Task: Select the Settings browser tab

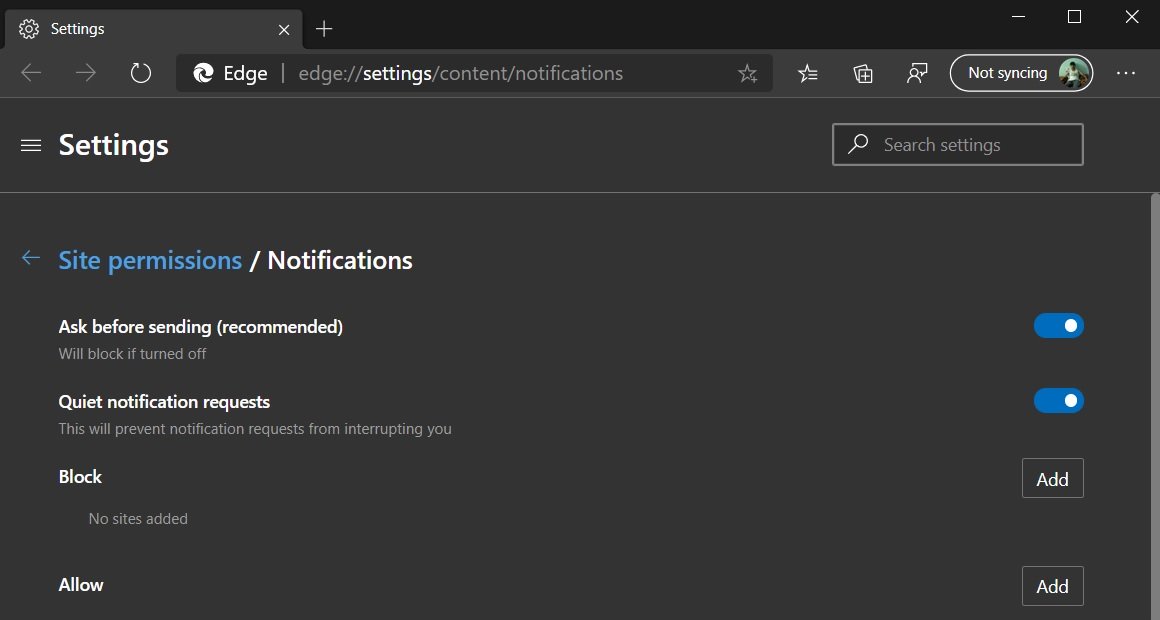Action: point(140,29)
